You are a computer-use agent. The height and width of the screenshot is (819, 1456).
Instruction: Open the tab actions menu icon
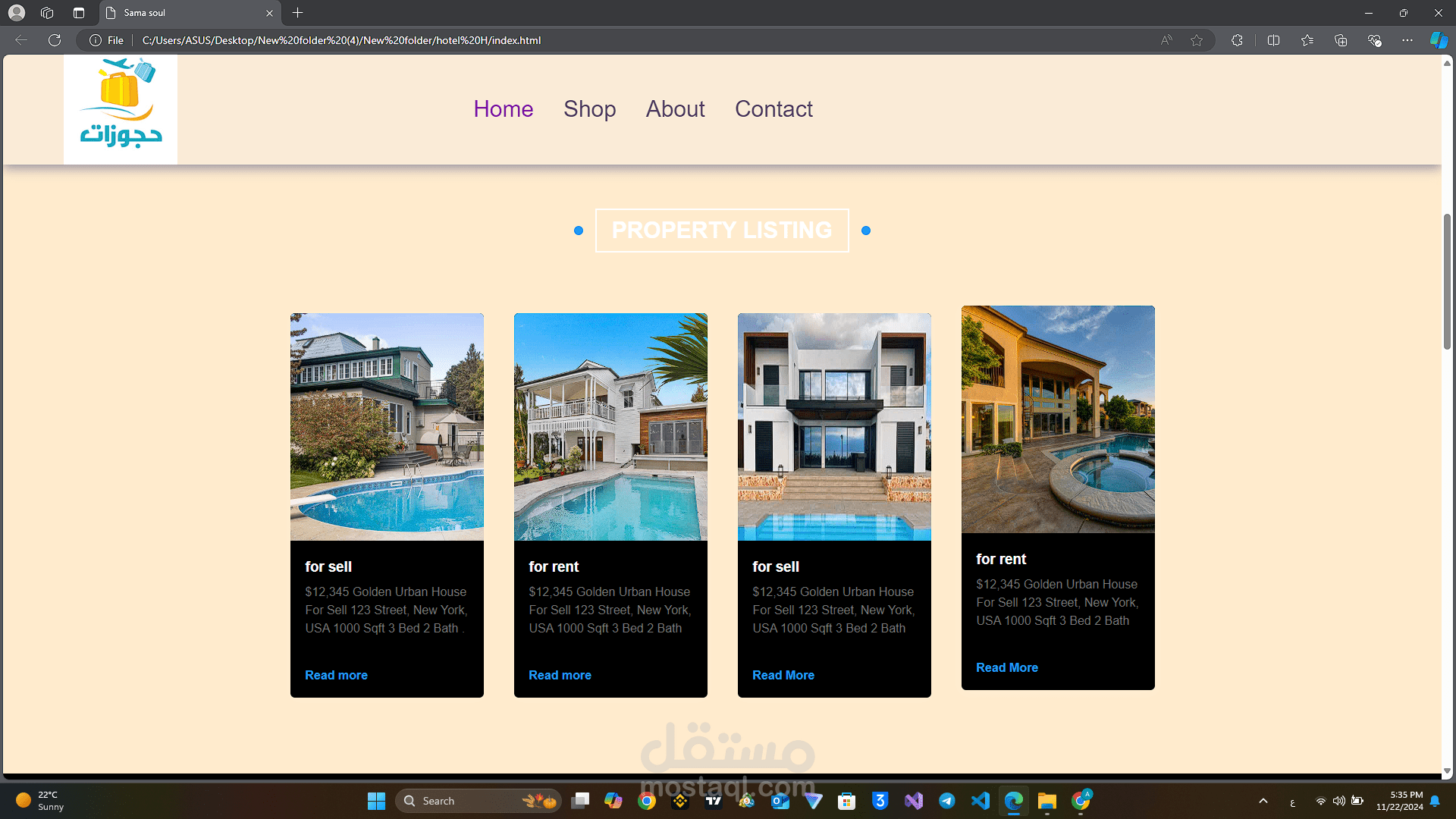[79, 13]
